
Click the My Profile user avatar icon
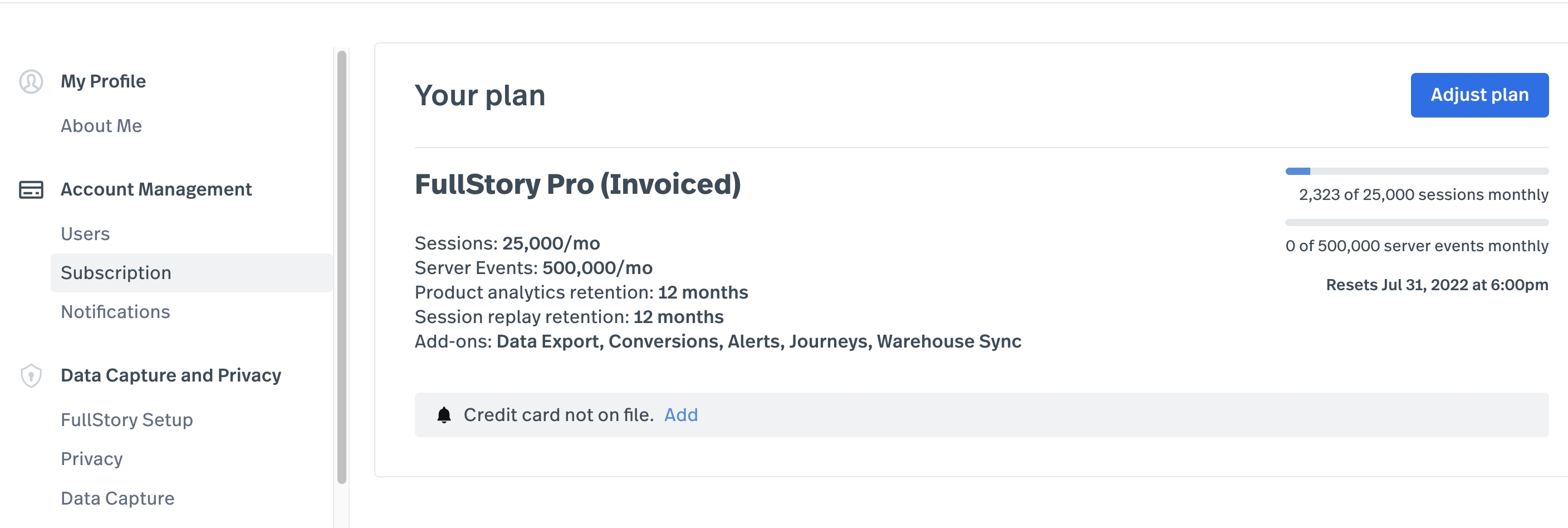point(31,81)
